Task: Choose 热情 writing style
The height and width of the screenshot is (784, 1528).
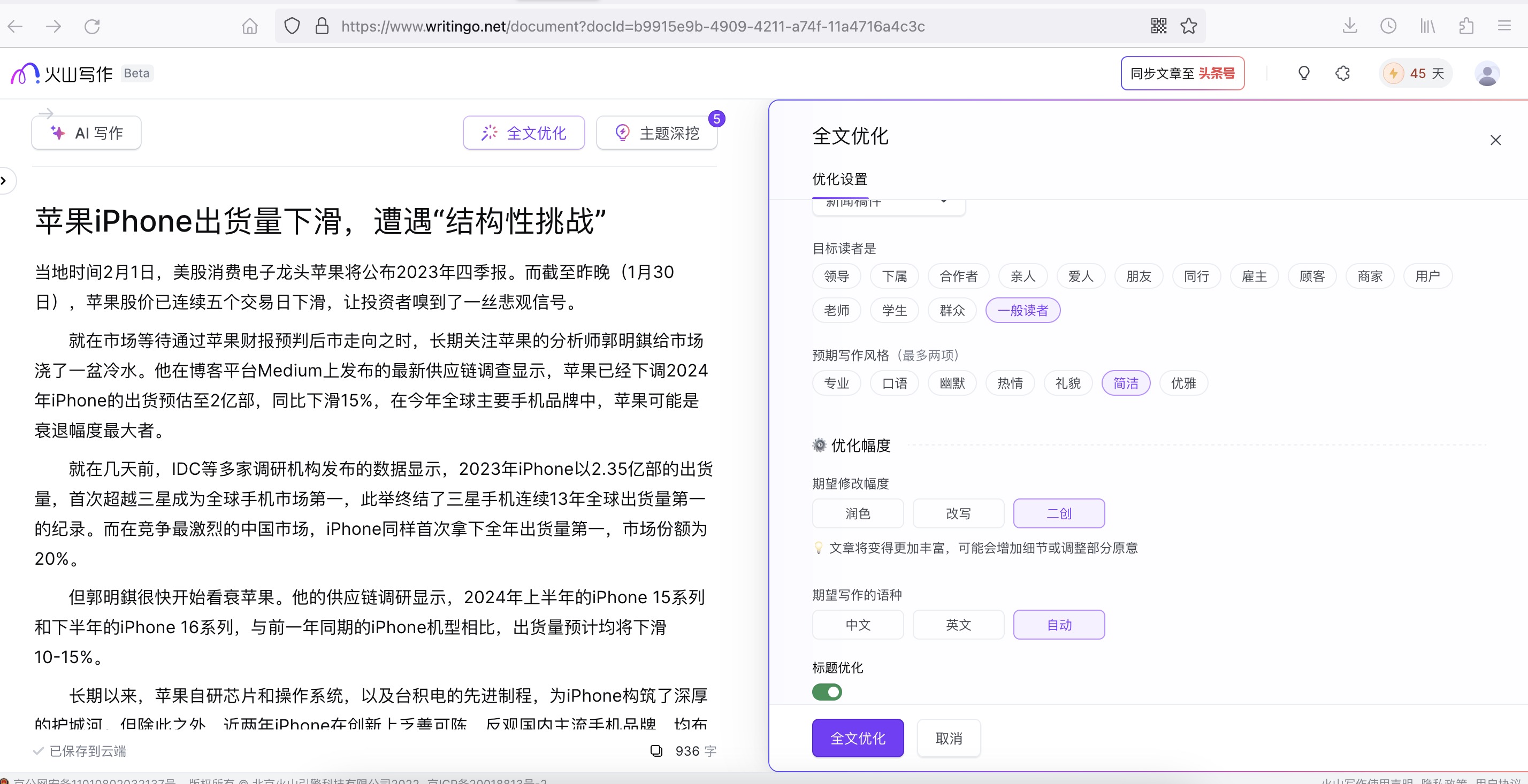Action: coord(1010,383)
